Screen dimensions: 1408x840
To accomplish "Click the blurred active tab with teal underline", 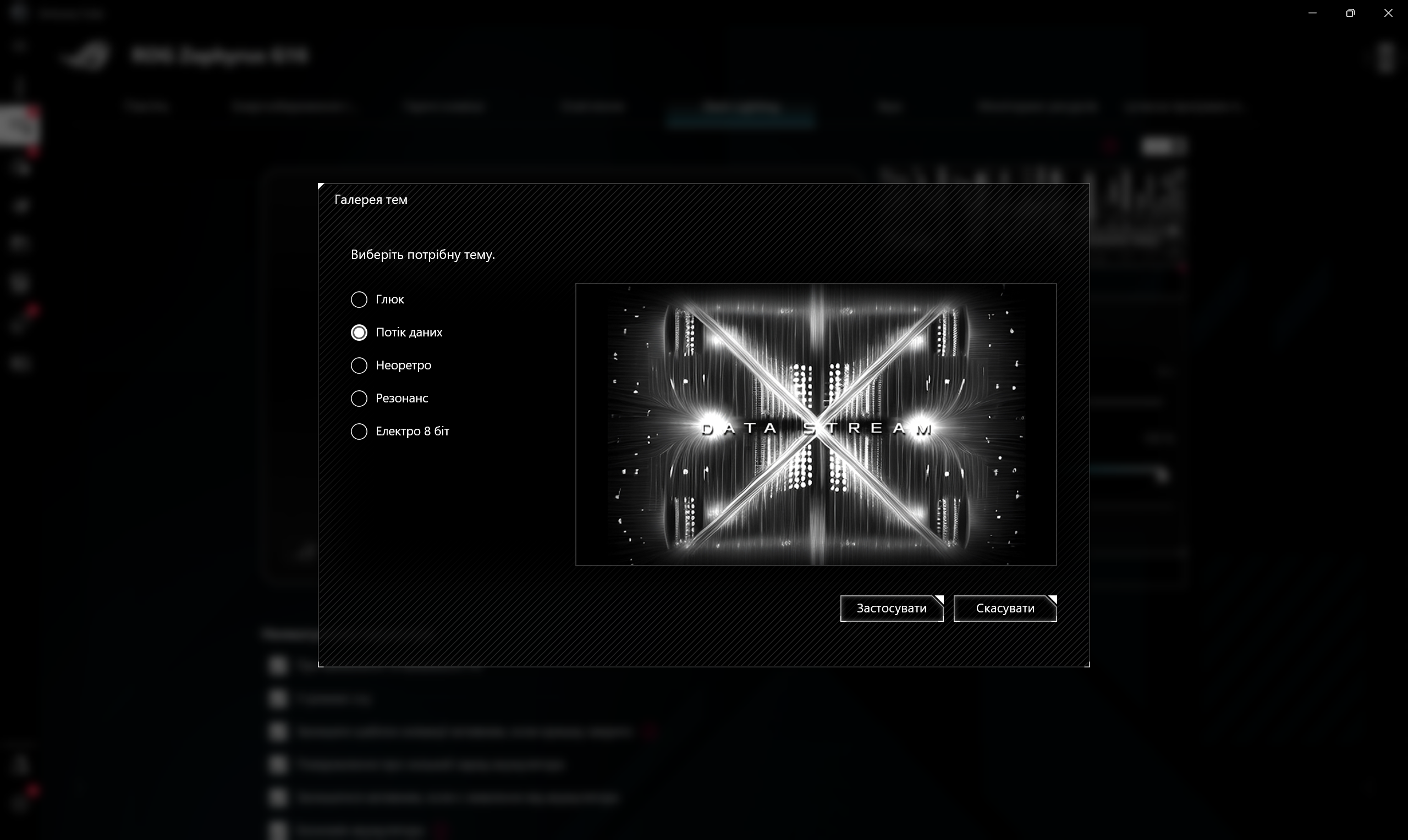I will coord(740,108).
